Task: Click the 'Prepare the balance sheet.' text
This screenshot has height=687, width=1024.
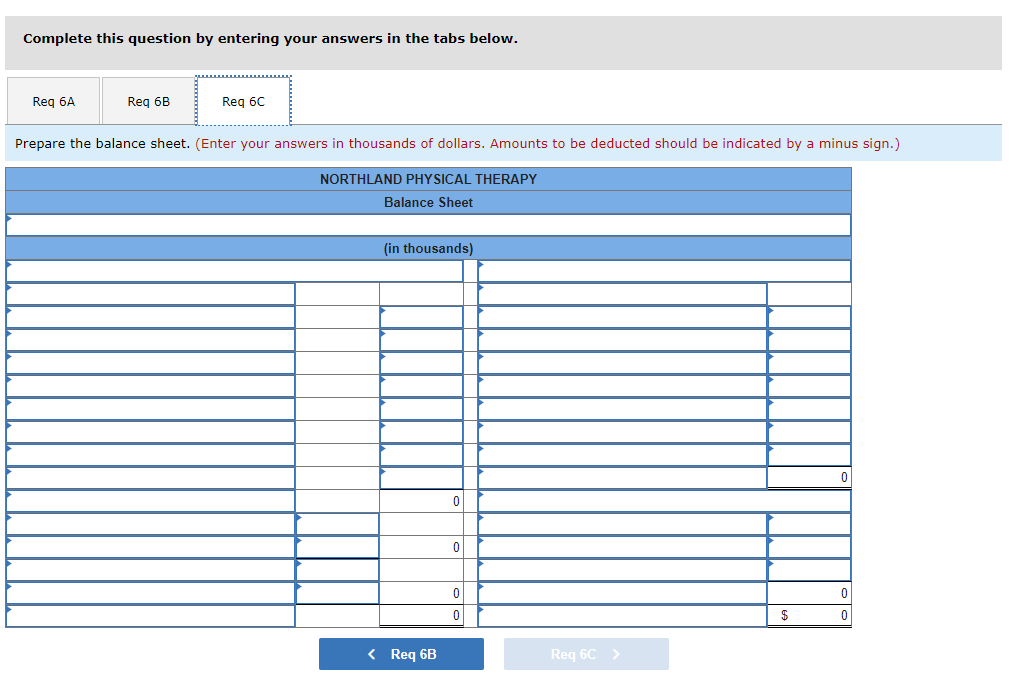Action: (x=103, y=143)
